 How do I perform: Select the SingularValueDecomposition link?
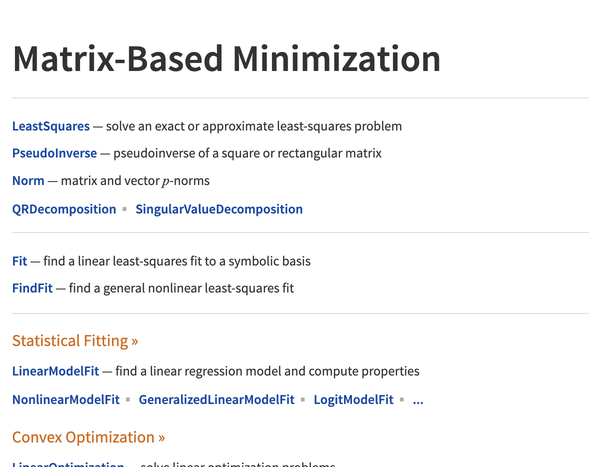219,209
